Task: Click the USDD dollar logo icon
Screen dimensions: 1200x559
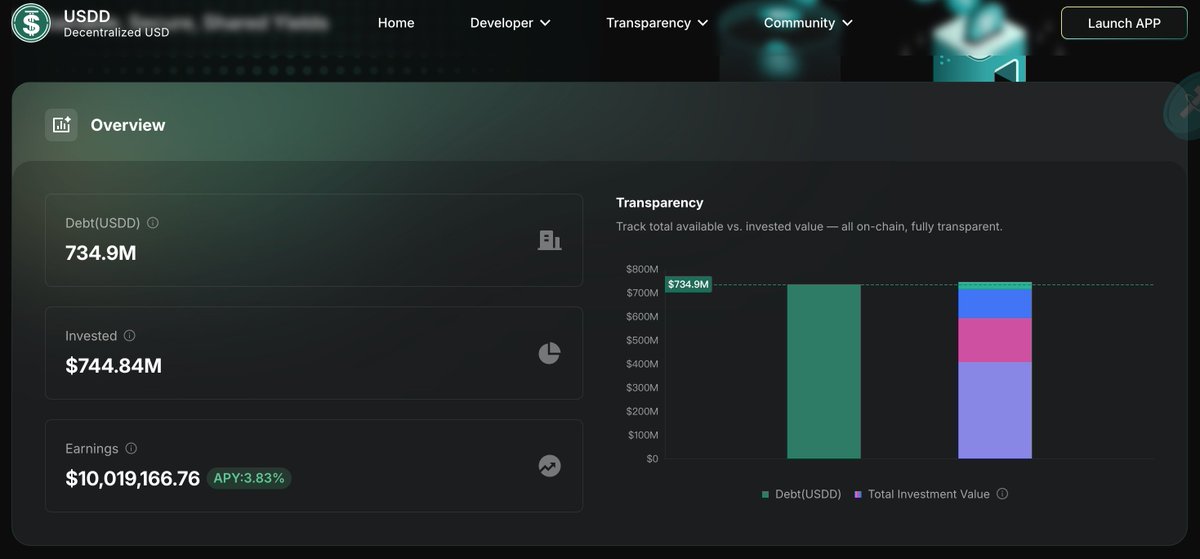Action: [x=31, y=23]
